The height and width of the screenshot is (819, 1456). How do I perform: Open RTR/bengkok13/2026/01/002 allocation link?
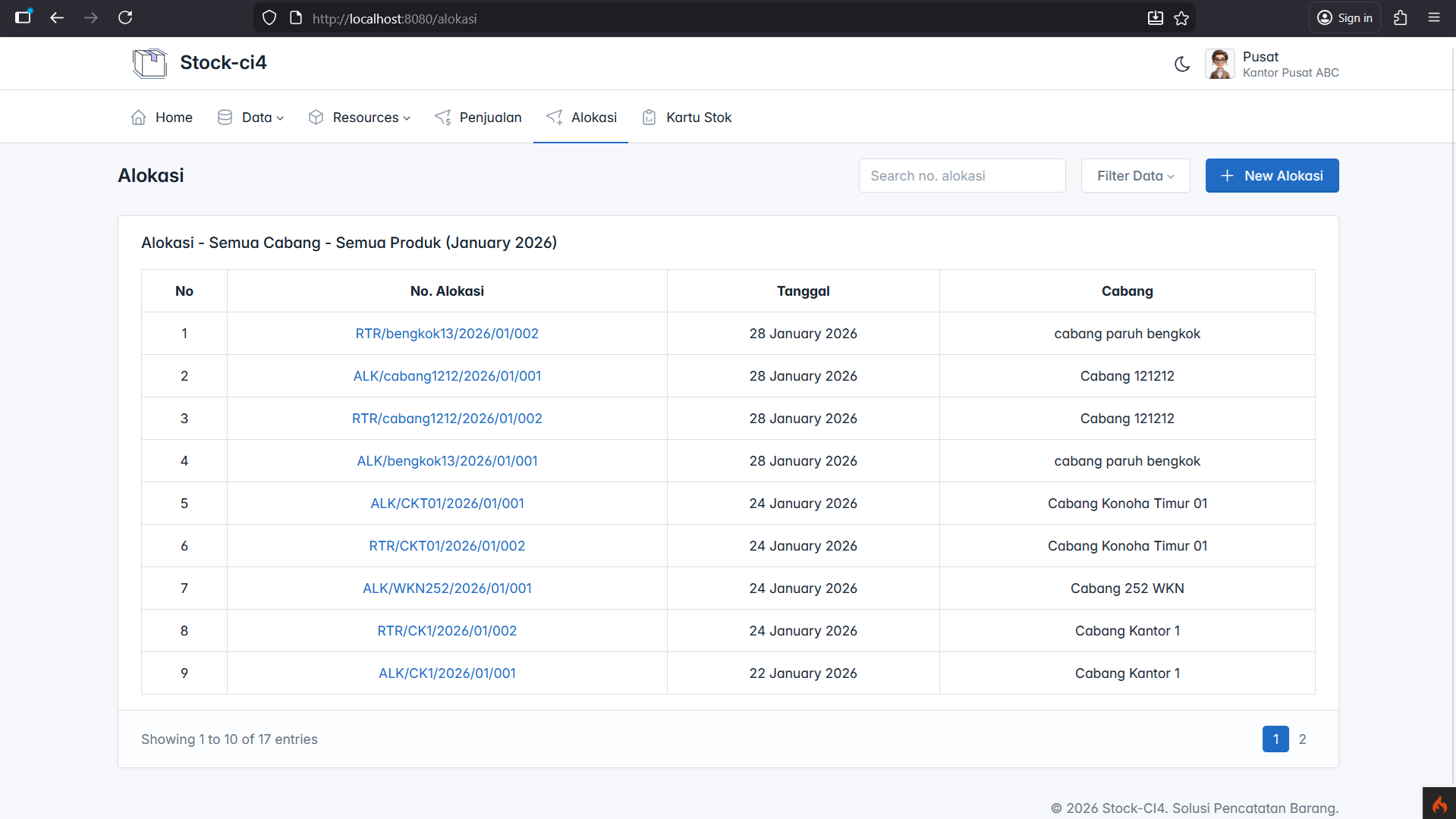[x=447, y=334]
